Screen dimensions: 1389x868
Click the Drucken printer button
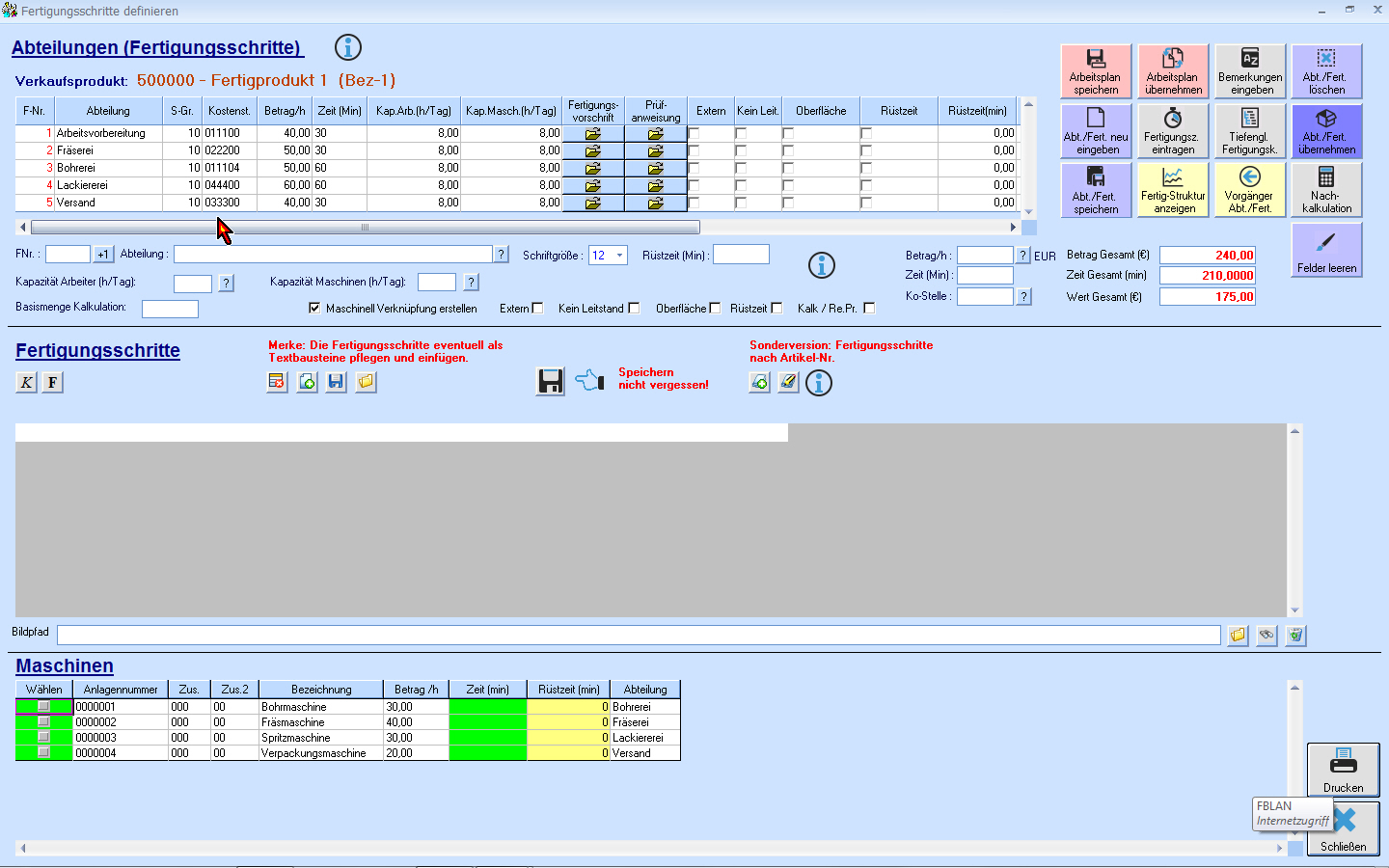[1343, 770]
